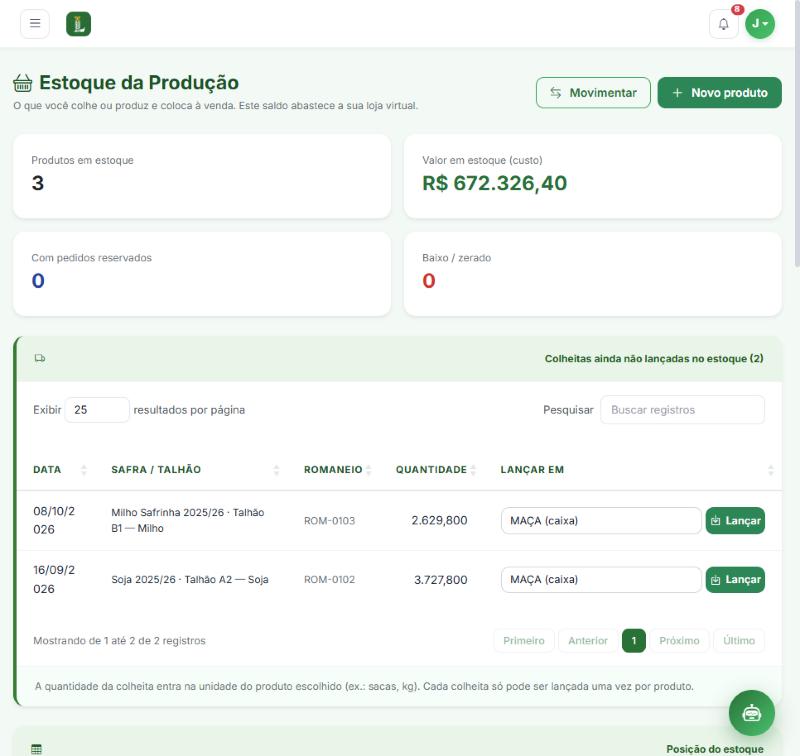
Task: Click the Produtos em estoque card value 3
Action: [38, 183]
